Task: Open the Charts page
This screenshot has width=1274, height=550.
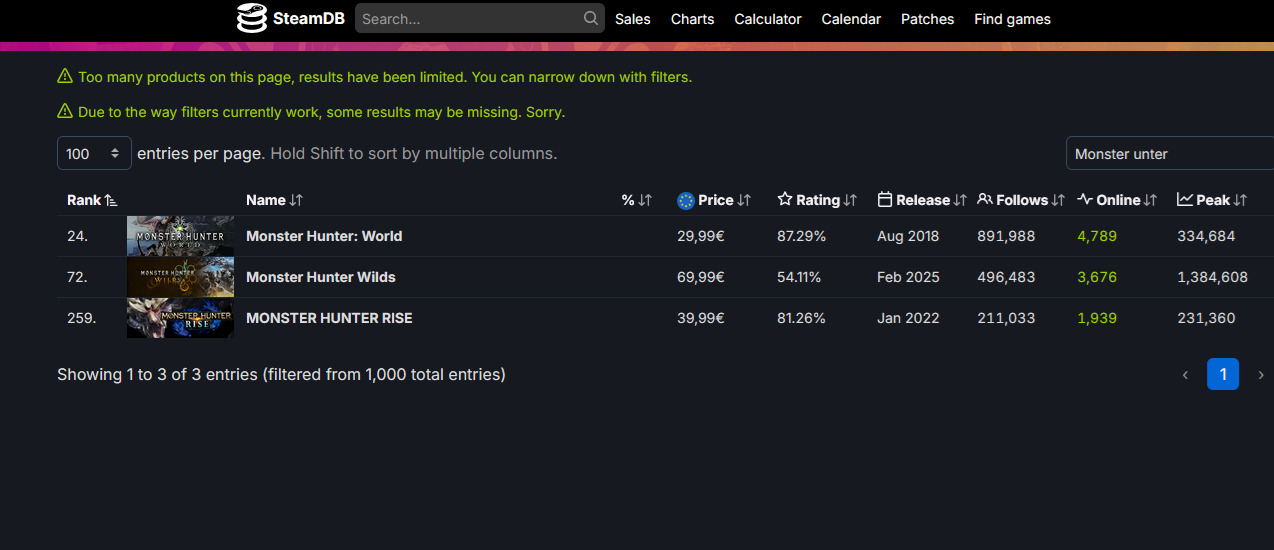Action: pyautogui.click(x=693, y=19)
